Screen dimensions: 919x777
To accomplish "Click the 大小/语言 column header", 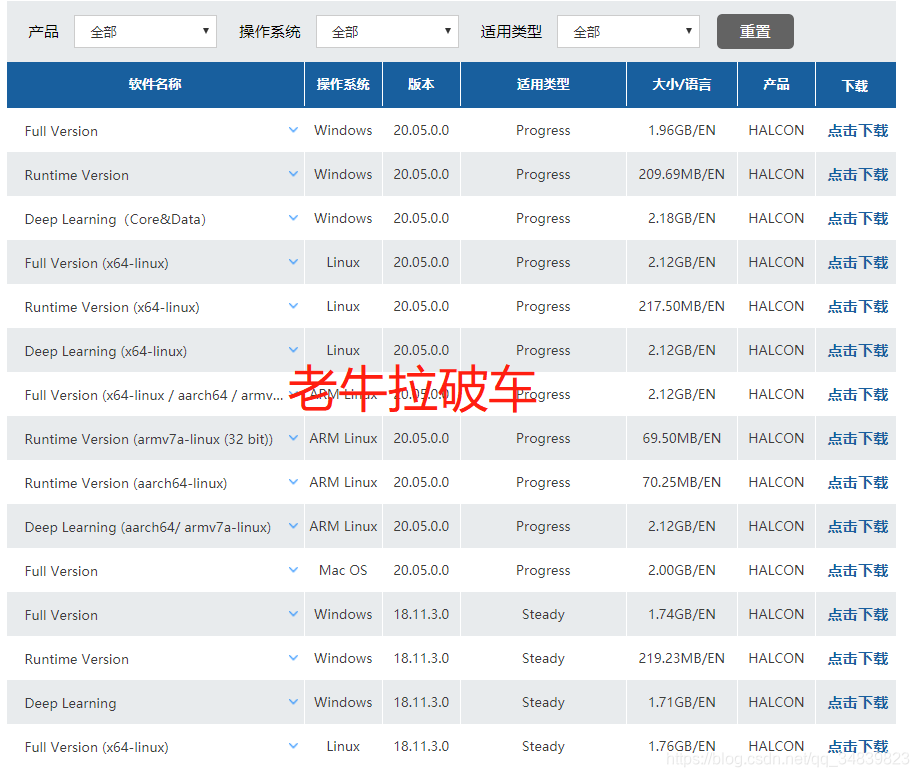I will (682, 84).
